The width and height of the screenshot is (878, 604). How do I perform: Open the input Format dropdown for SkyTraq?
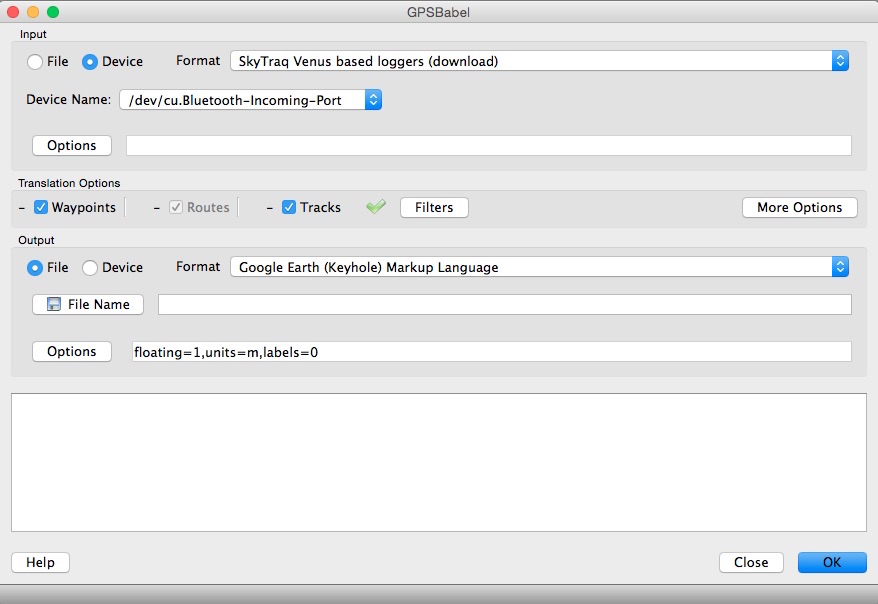(539, 61)
